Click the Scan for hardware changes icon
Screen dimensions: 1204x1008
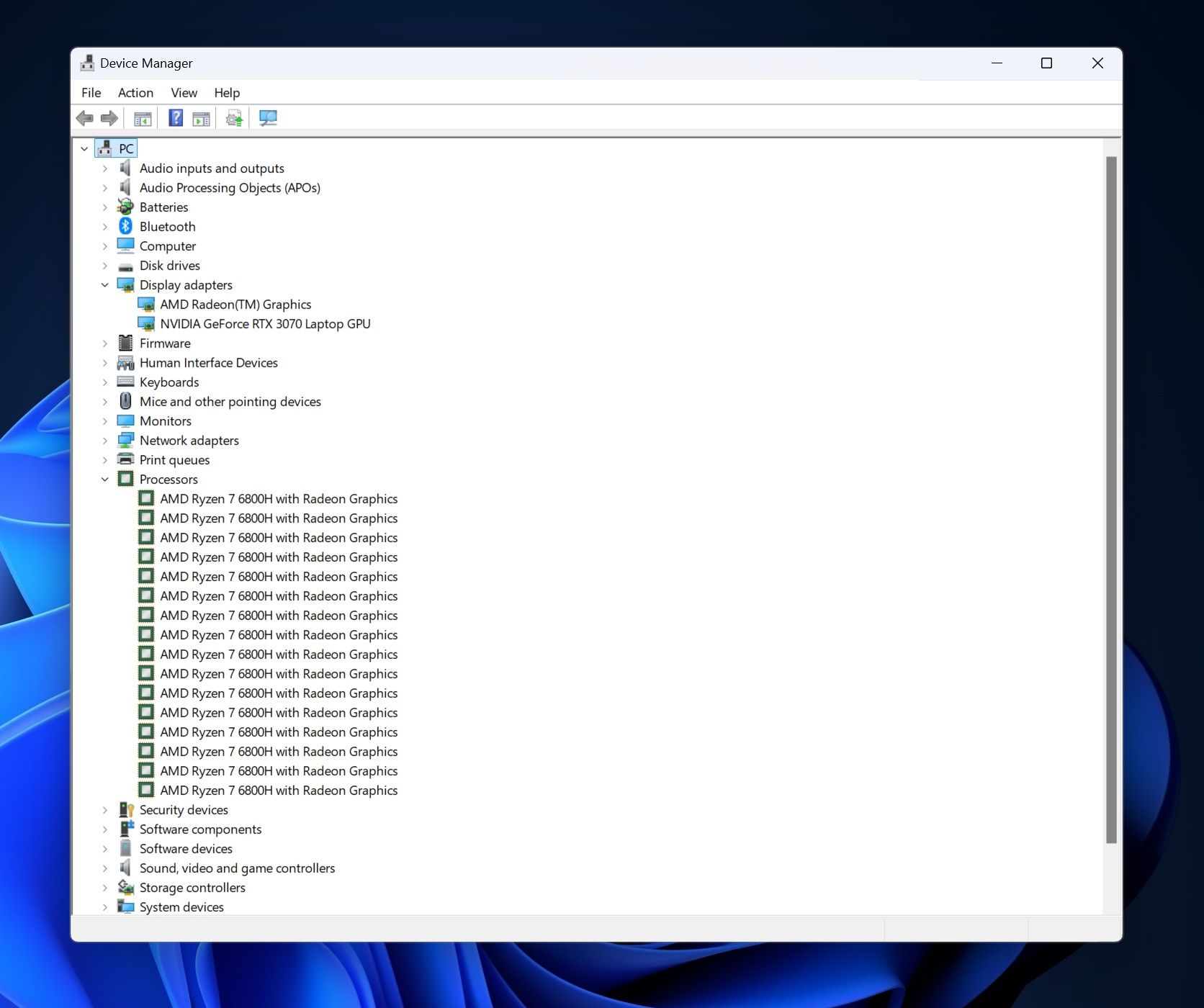268,118
